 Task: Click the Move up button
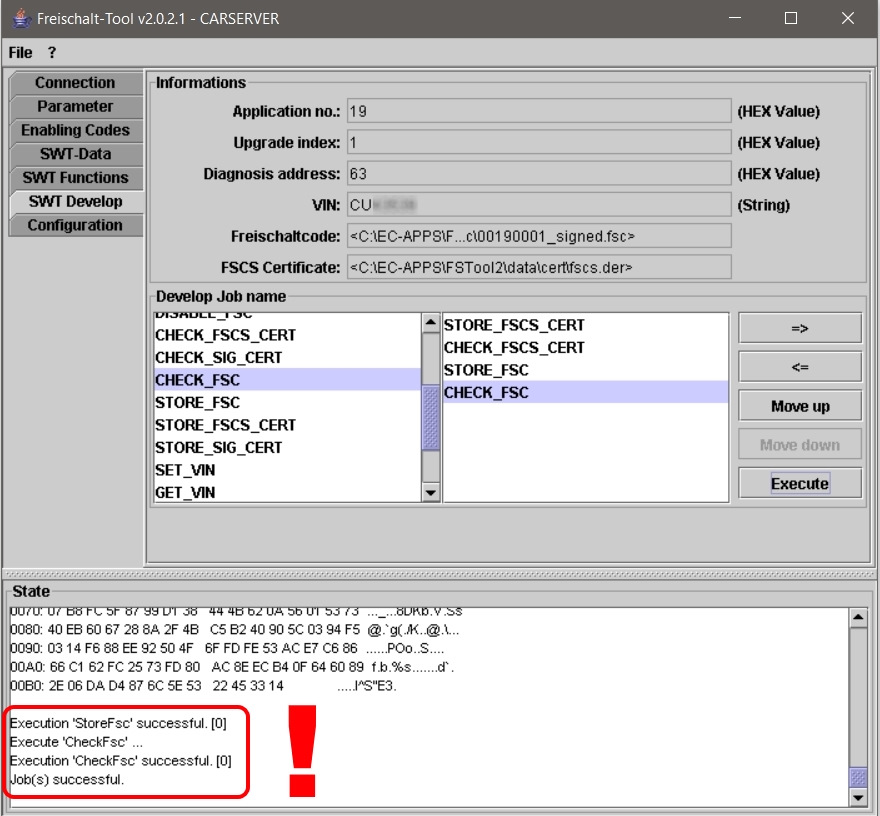[800, 406]
